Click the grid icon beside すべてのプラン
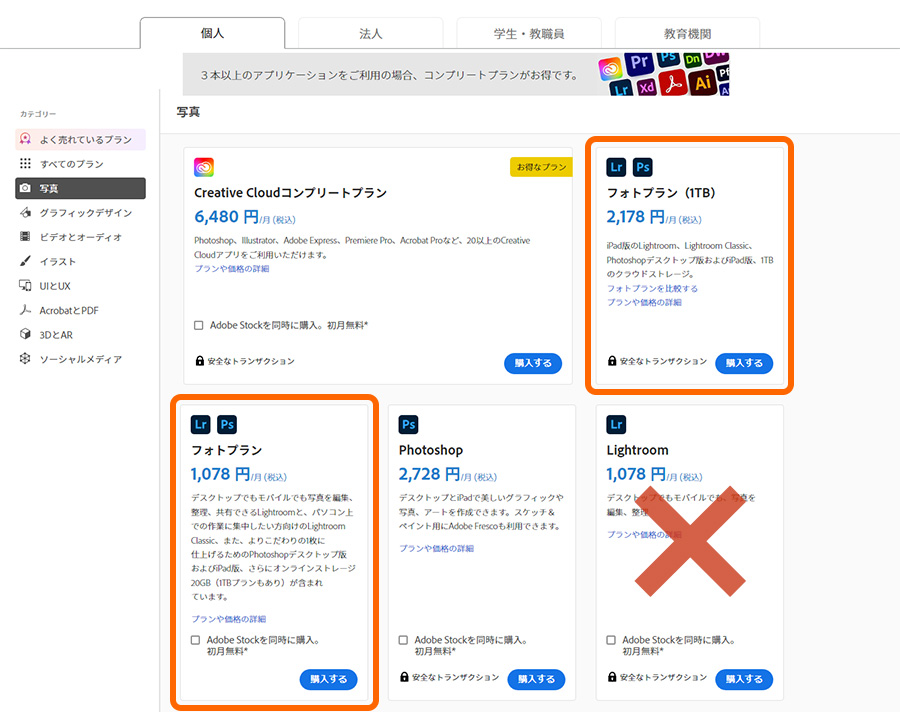Screen dimensions: 900x712 click(25, 164)
